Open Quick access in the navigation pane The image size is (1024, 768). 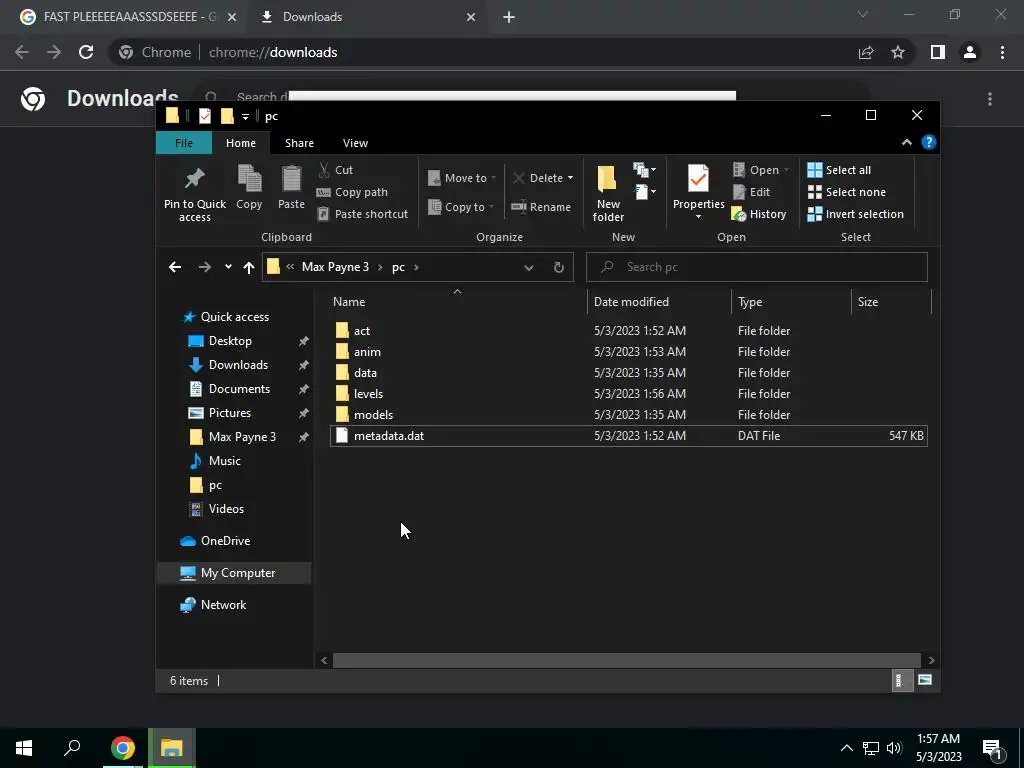click(234, 317)
